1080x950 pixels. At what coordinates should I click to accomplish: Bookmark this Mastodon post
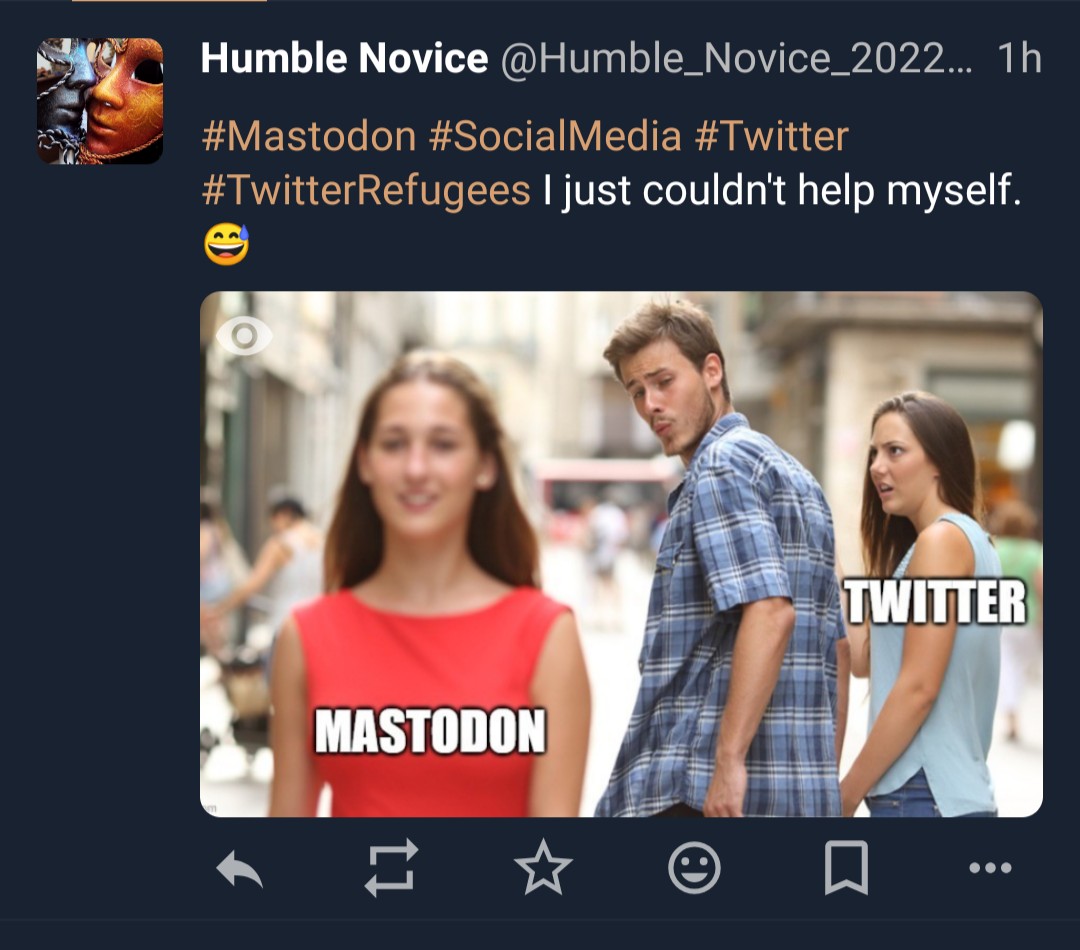coord(846,867)
